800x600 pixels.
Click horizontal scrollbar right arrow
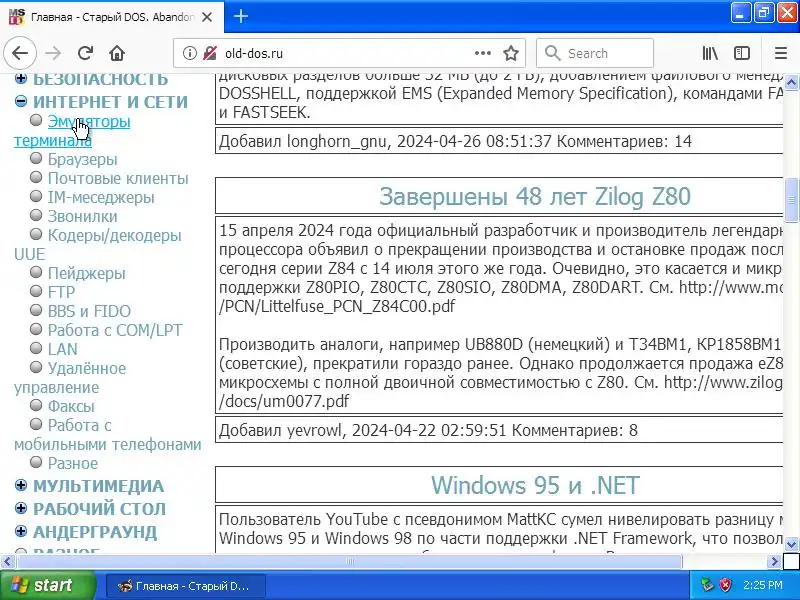point(774,562)
